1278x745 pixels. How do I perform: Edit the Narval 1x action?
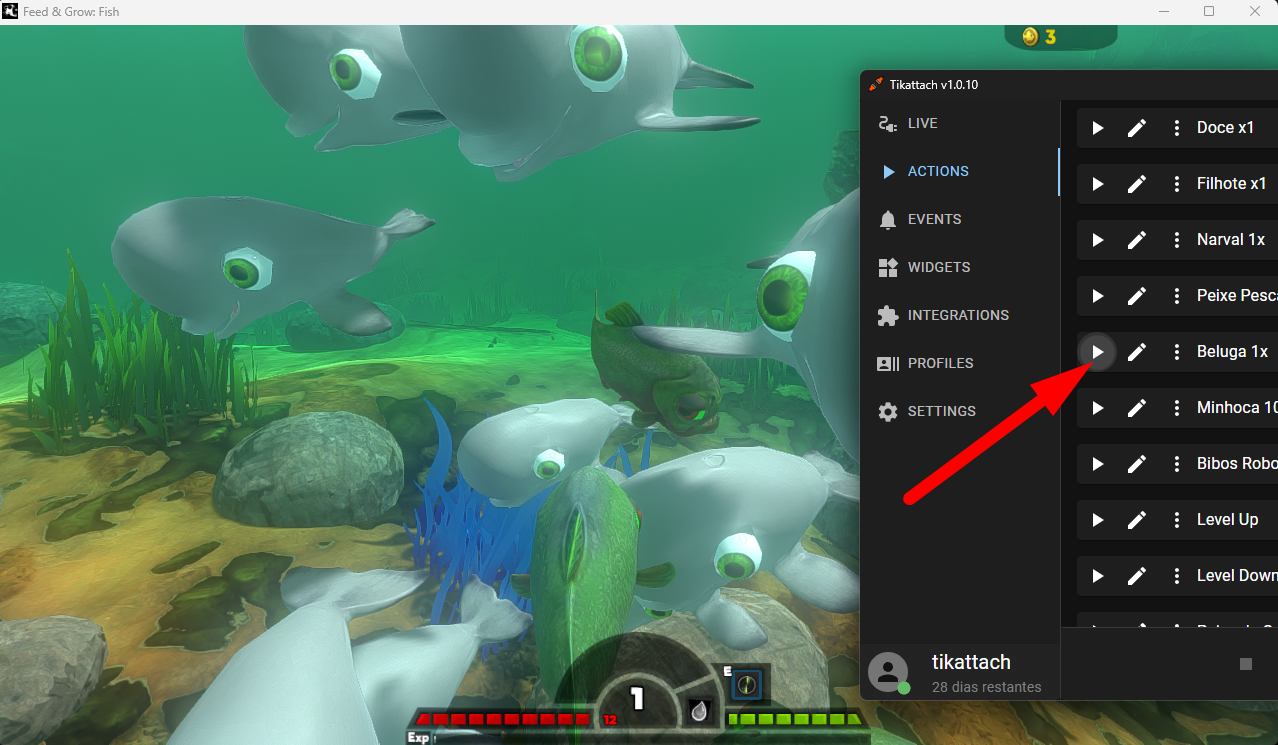(1137, 240)
